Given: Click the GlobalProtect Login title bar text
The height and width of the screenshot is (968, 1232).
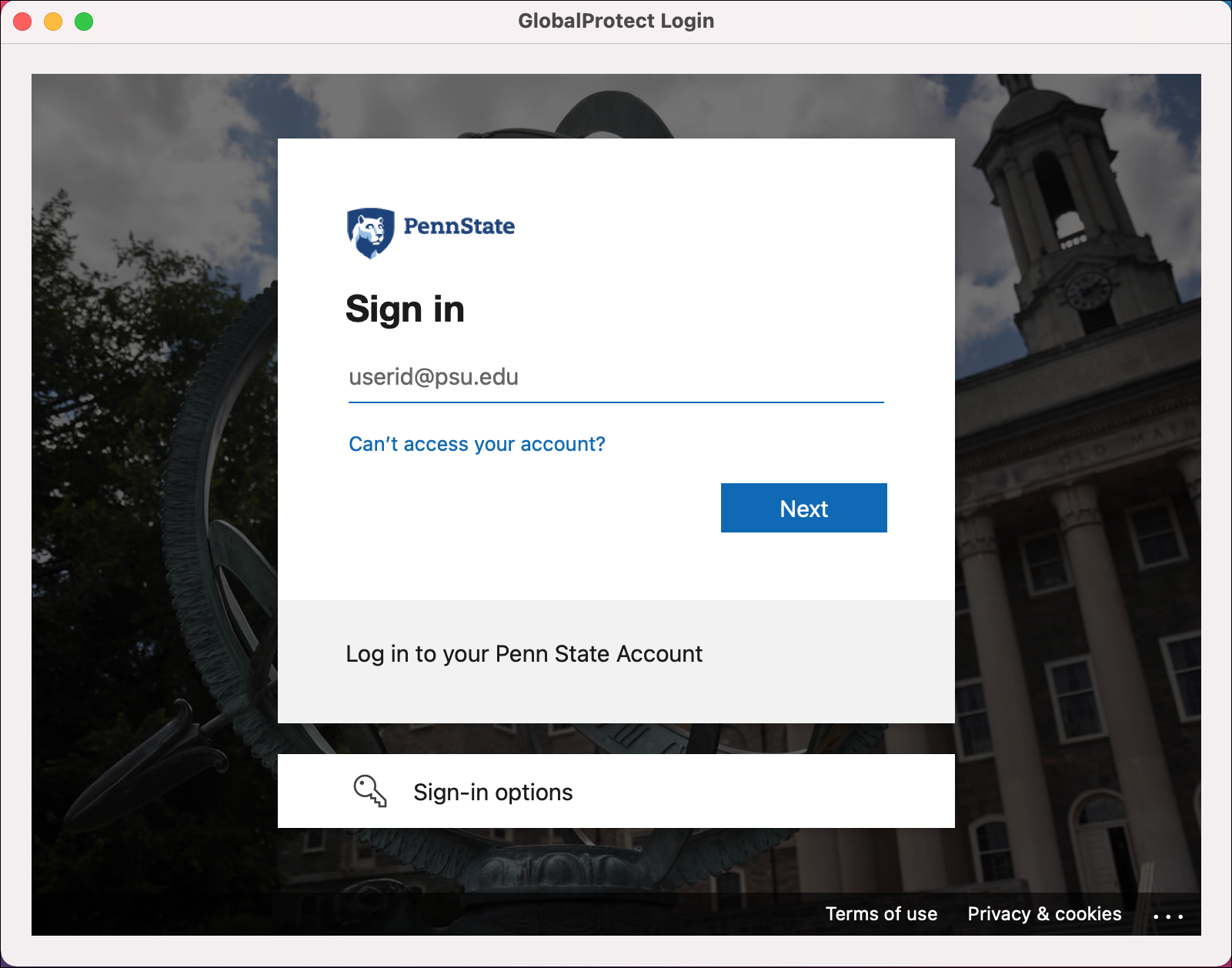Looking at the screenshot, I should coord(616,21).
